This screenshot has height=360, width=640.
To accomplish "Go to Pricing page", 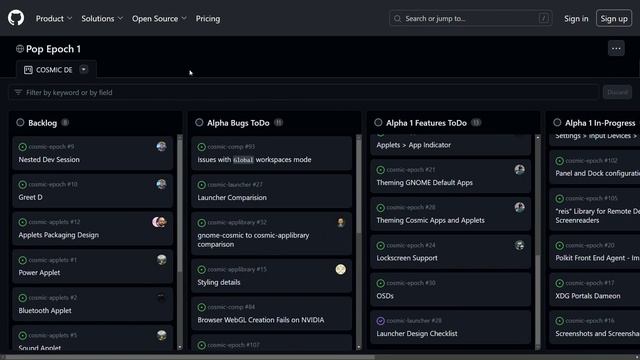I will coord(208,18).
